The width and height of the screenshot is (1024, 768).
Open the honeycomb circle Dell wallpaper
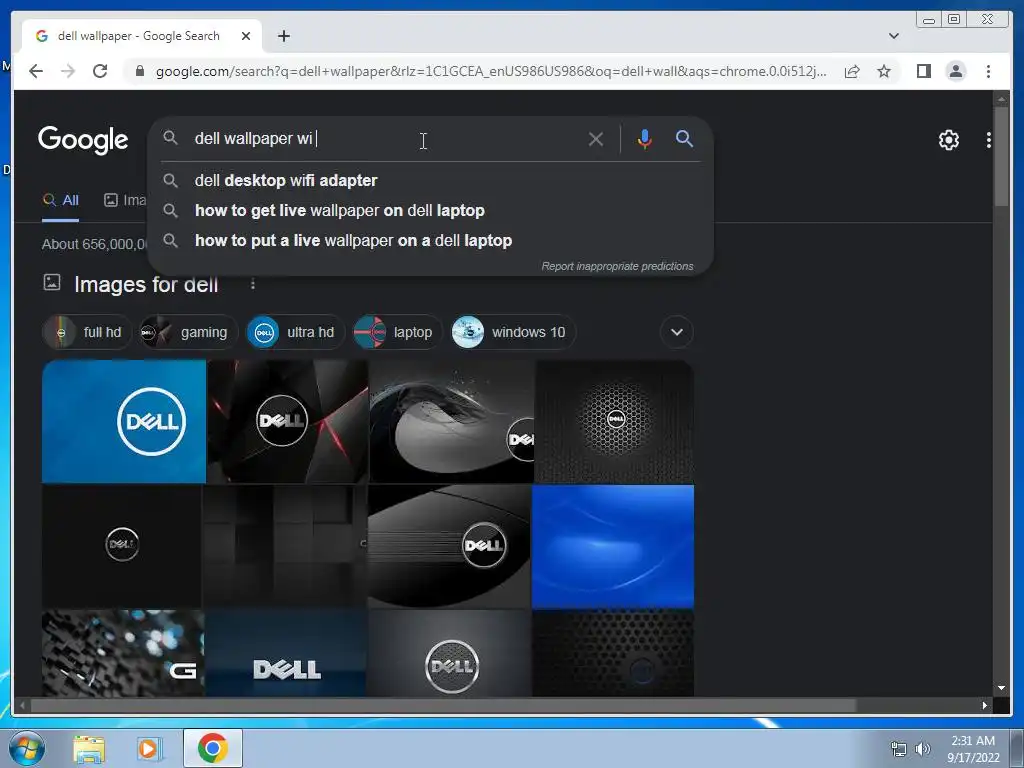[x=615, y=421]
